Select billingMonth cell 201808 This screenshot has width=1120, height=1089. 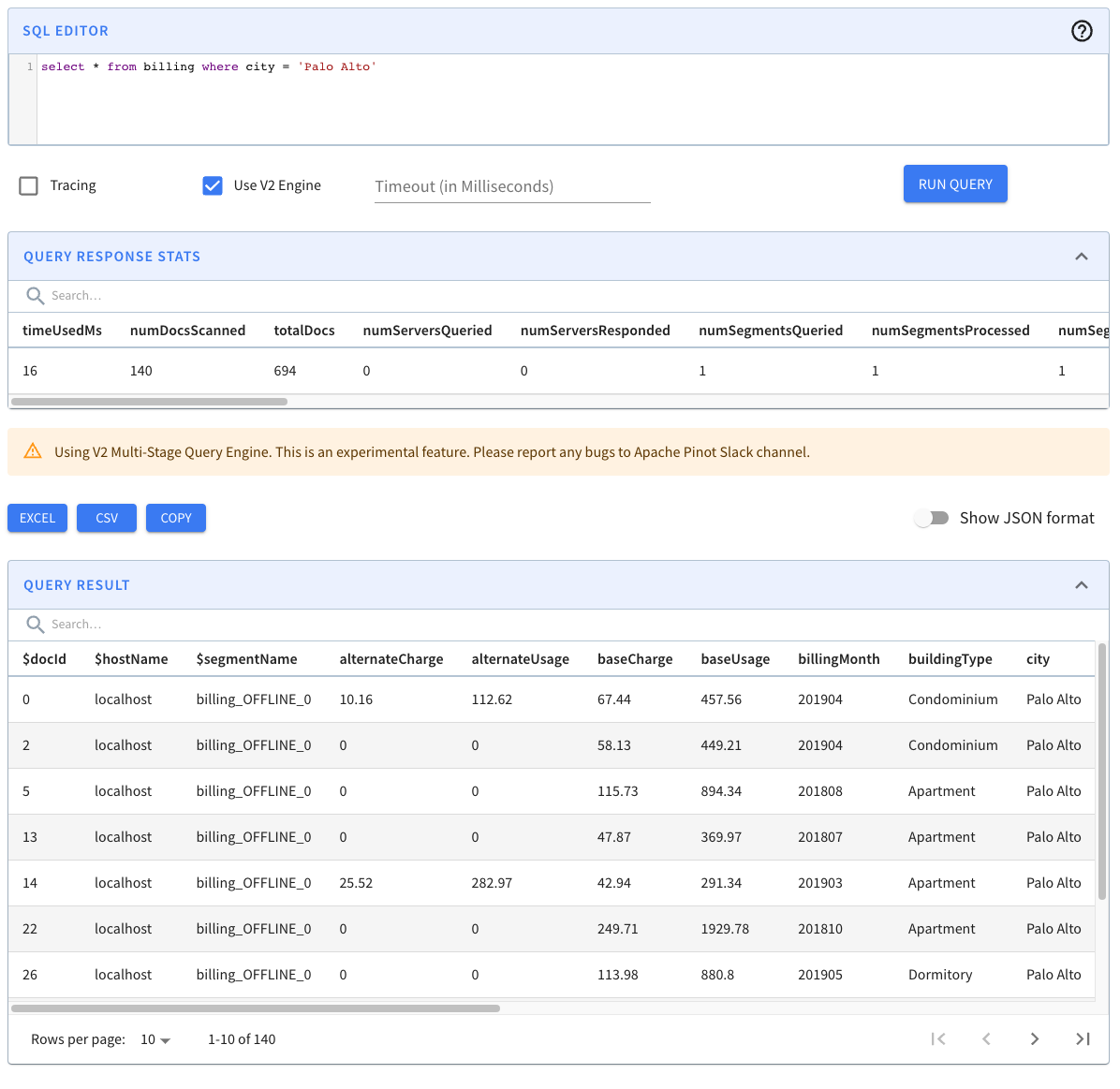pos(820,791)
